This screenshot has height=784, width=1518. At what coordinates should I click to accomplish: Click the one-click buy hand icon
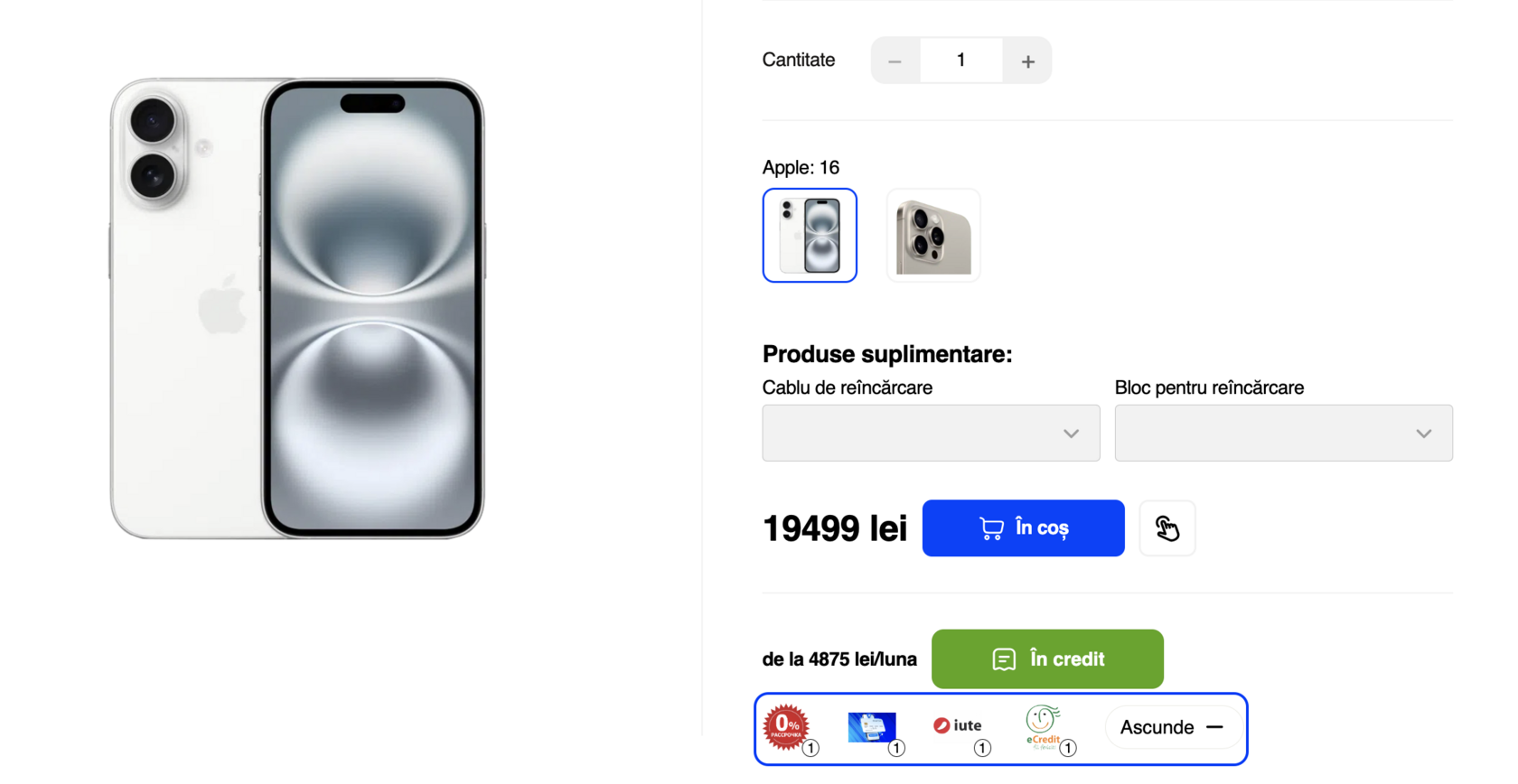(x=1167, y=528)
